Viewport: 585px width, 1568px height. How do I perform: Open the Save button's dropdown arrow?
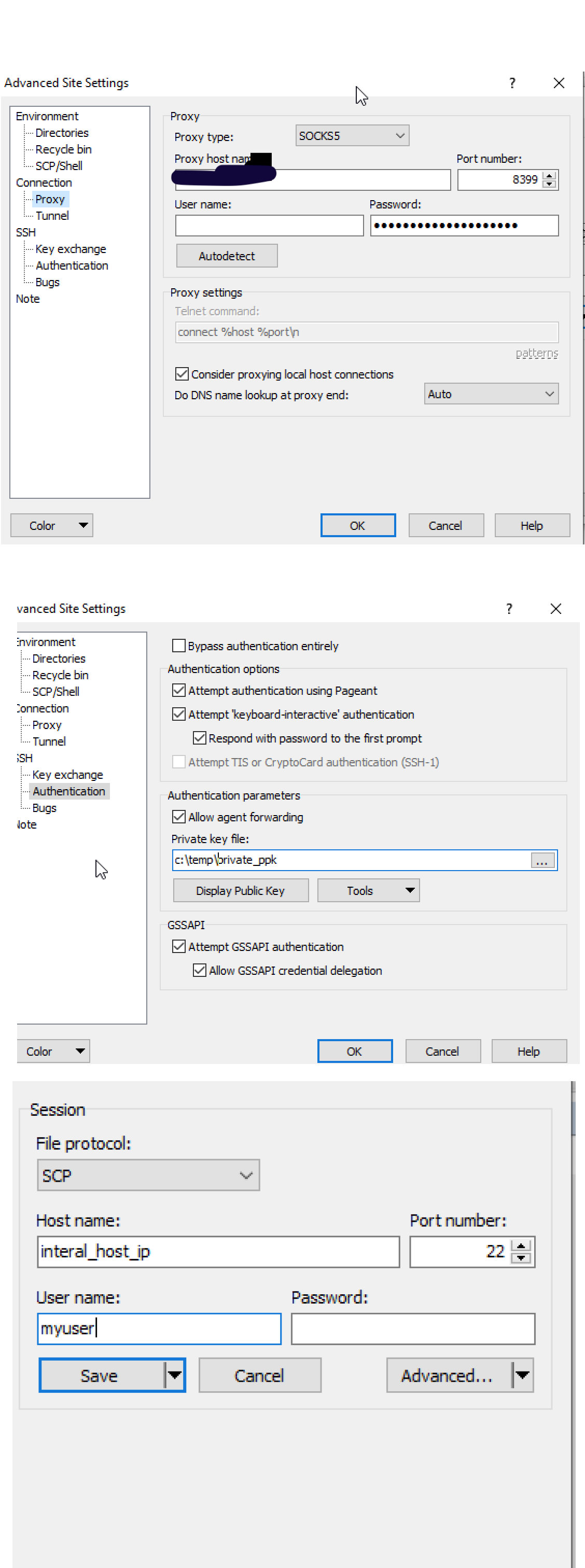coord(175,1375)
